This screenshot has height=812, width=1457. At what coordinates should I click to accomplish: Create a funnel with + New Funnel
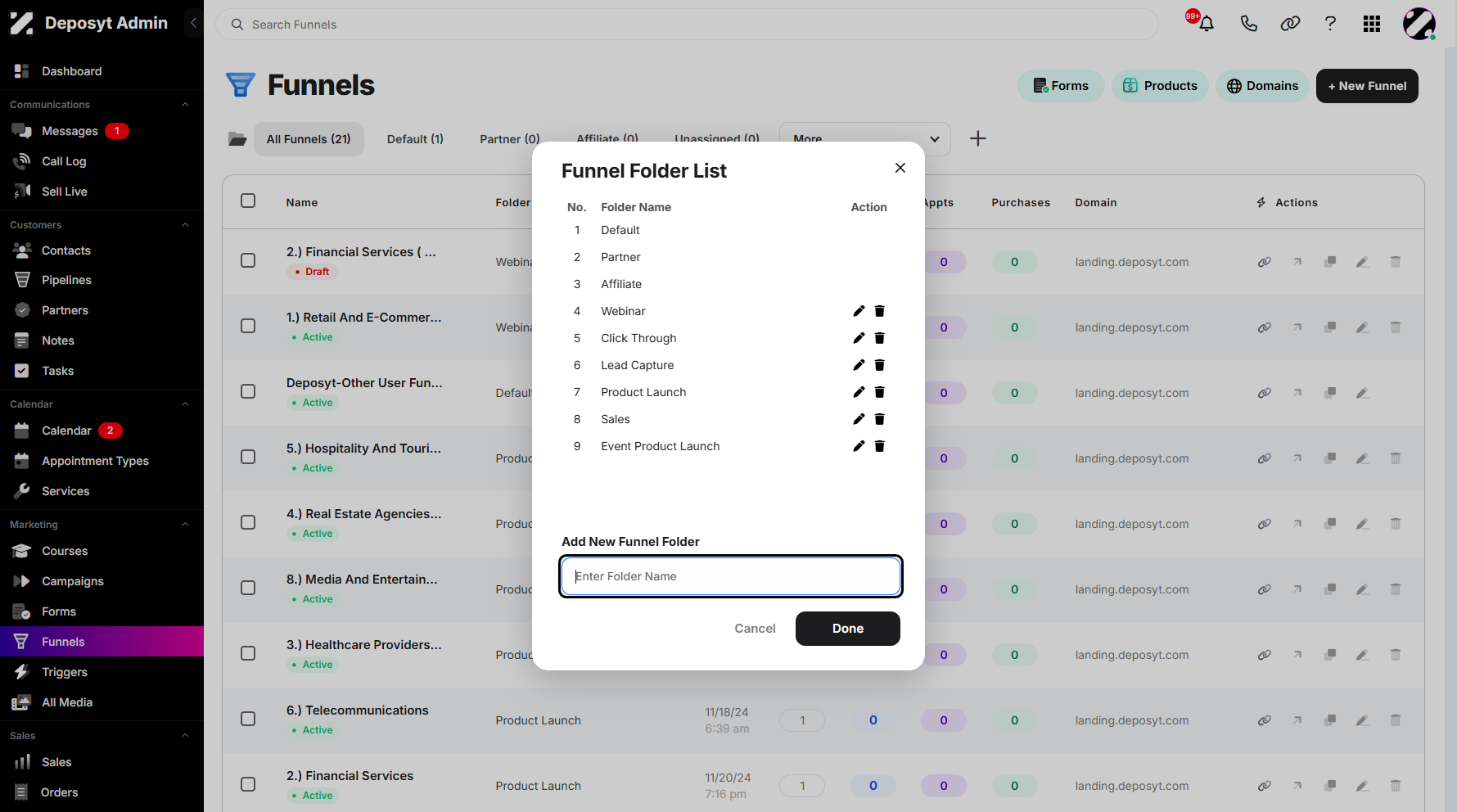pos(1367,86)
